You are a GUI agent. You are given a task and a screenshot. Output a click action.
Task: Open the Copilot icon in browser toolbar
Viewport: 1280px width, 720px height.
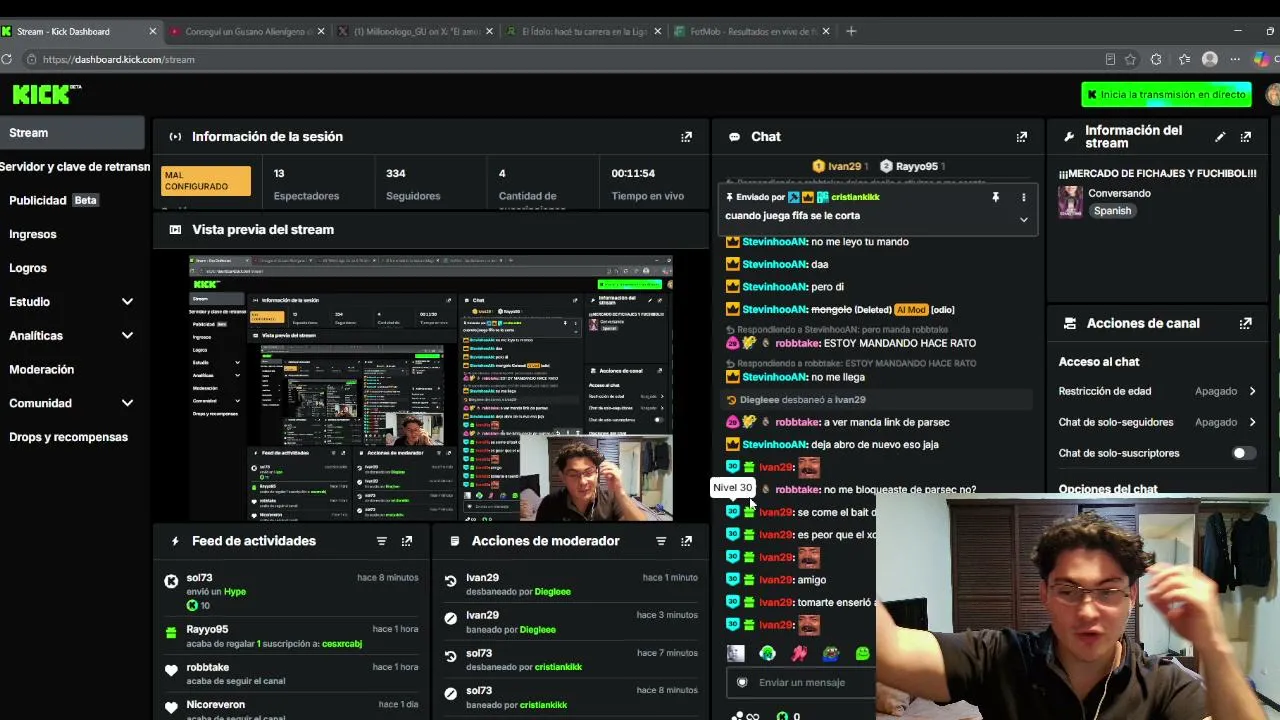1262,59
